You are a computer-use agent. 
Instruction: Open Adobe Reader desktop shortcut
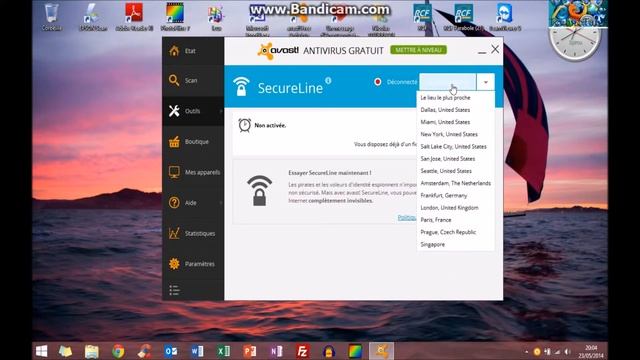134,17
